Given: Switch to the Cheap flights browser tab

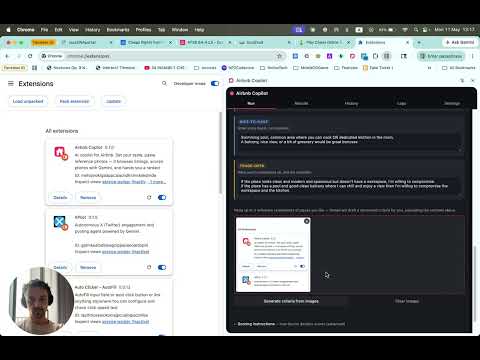Looking at the screenshot, I should click(x=145, y=42).
